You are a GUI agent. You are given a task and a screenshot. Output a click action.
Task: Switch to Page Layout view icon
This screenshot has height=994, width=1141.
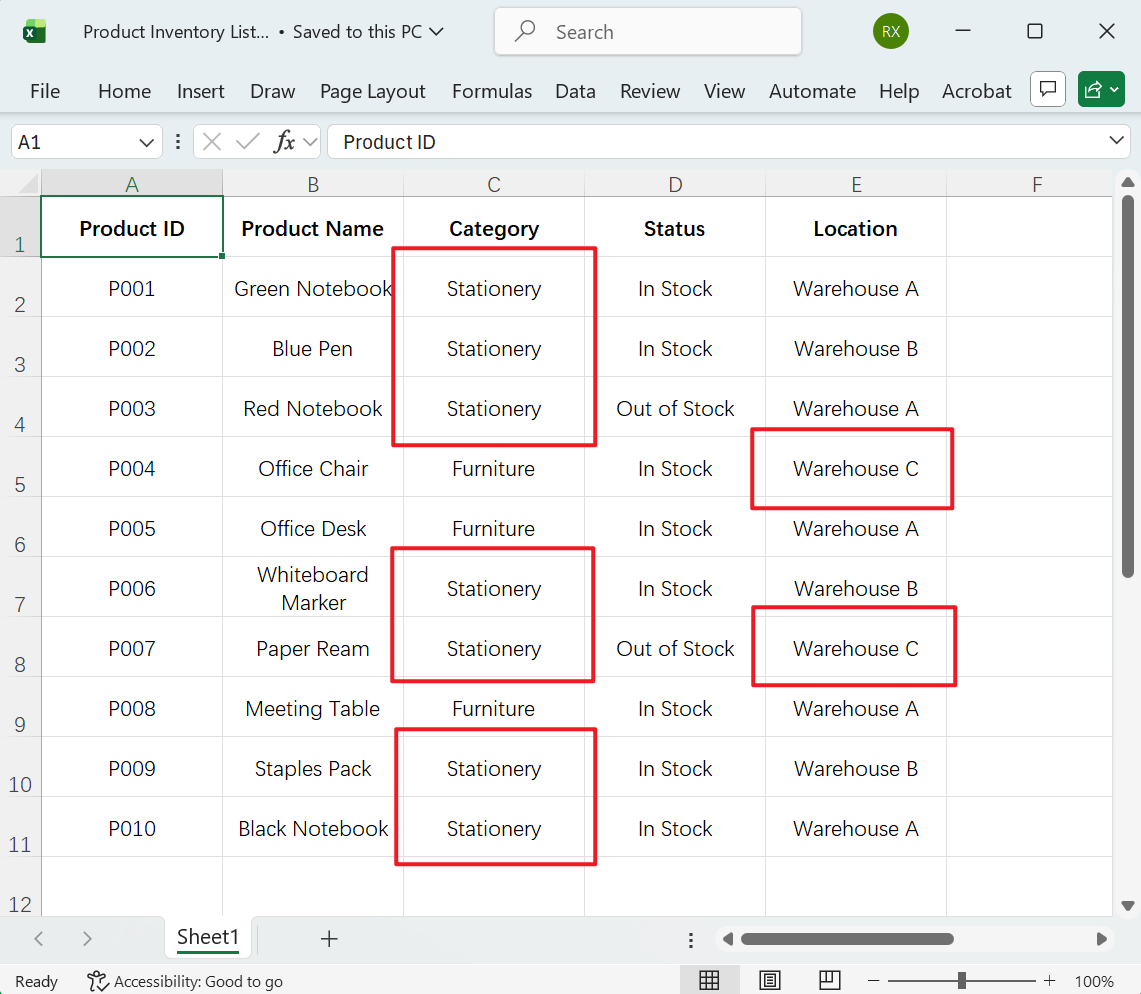pos(769,980)
